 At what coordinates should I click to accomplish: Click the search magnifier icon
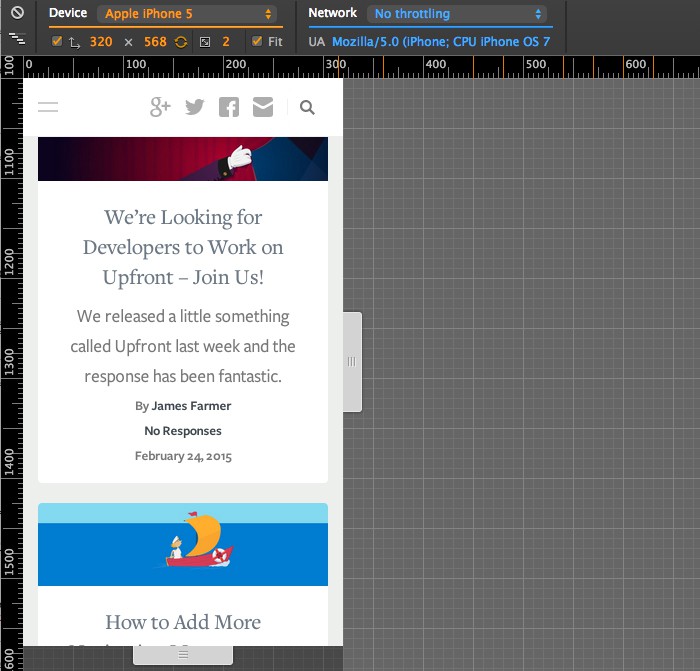307,107
